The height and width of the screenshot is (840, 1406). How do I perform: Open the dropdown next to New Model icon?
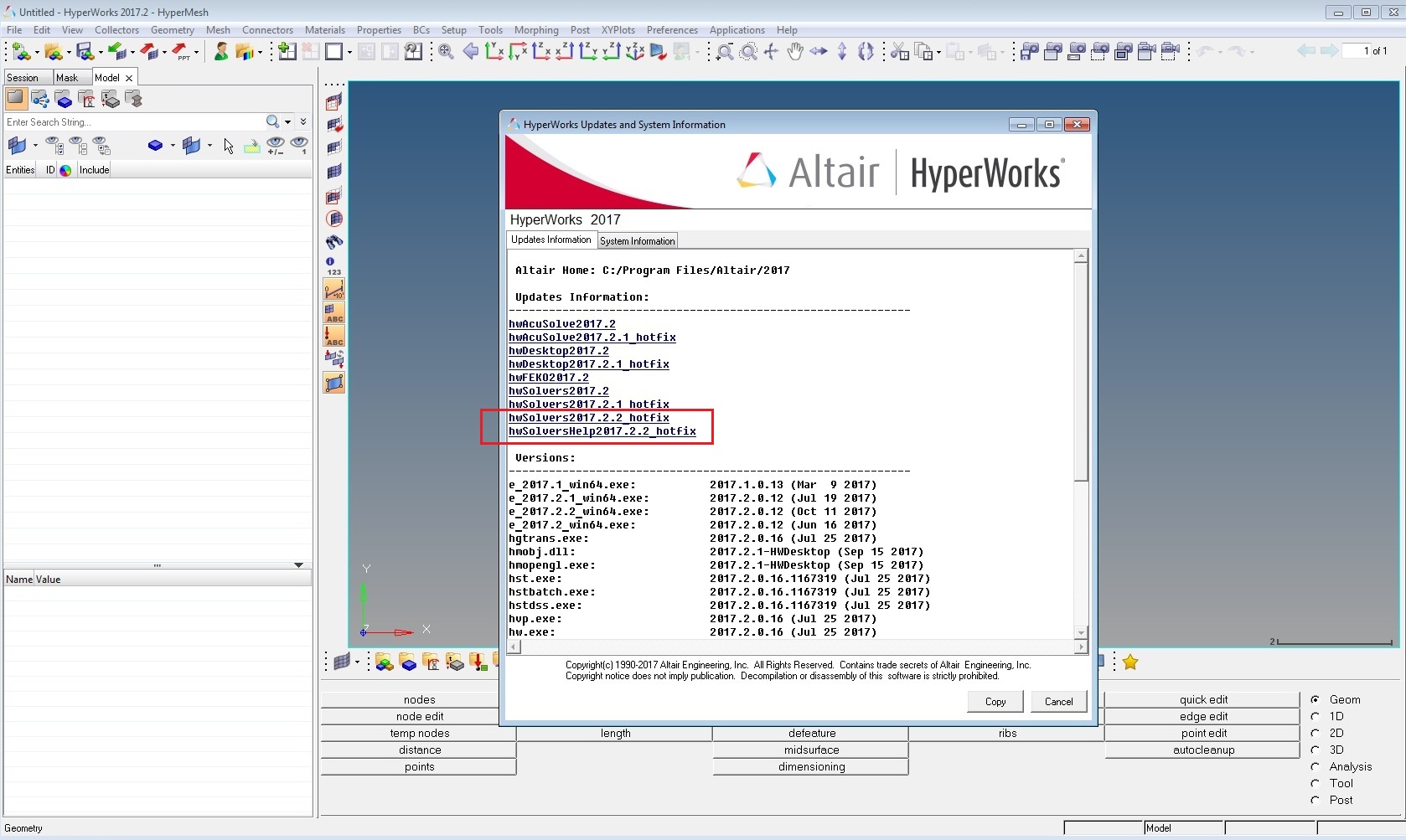pyautogui.click(x=36, y=53)
